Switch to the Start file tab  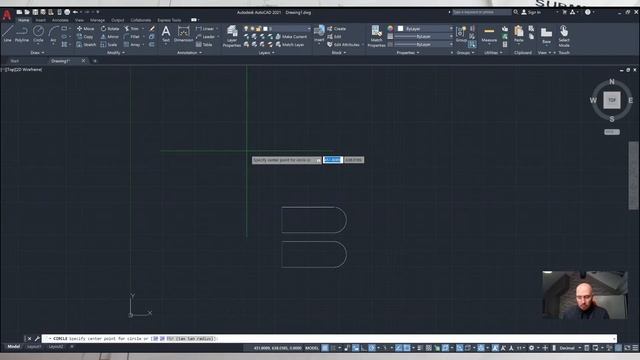[x=15, y=61]
